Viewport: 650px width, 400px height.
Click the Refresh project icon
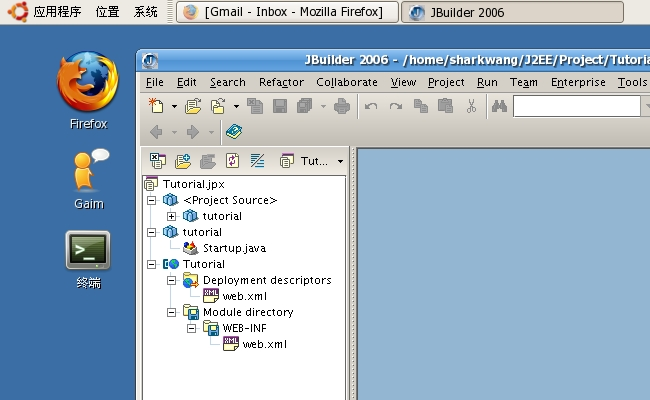[232, 161]
